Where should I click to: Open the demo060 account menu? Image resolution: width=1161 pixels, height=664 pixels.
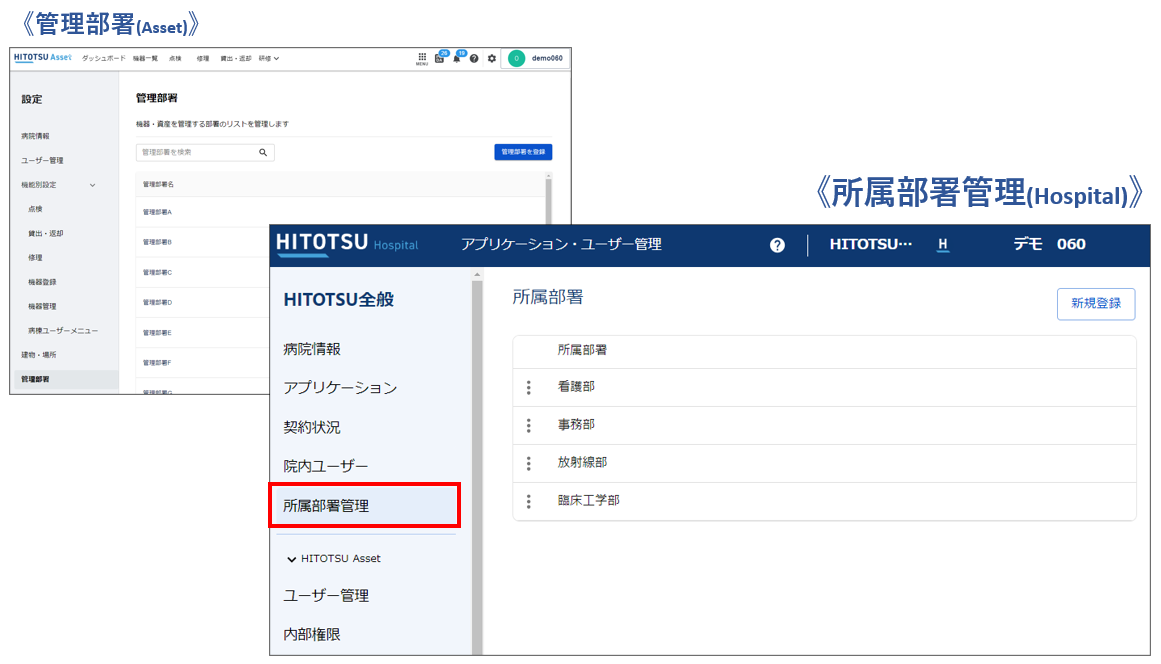pos(536,58)
